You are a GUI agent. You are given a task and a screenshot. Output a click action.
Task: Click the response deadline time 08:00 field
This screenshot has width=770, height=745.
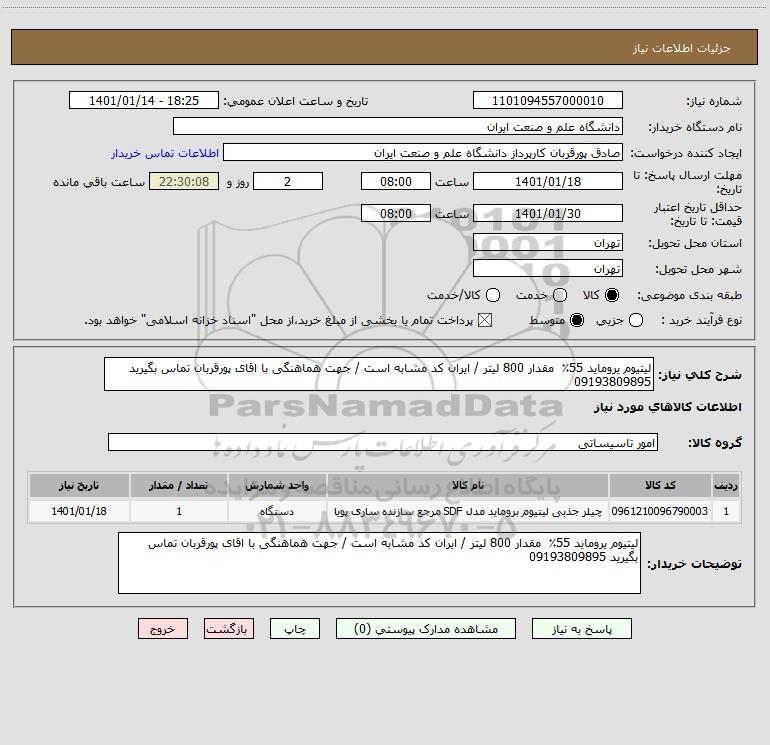[x=396, y=181]
